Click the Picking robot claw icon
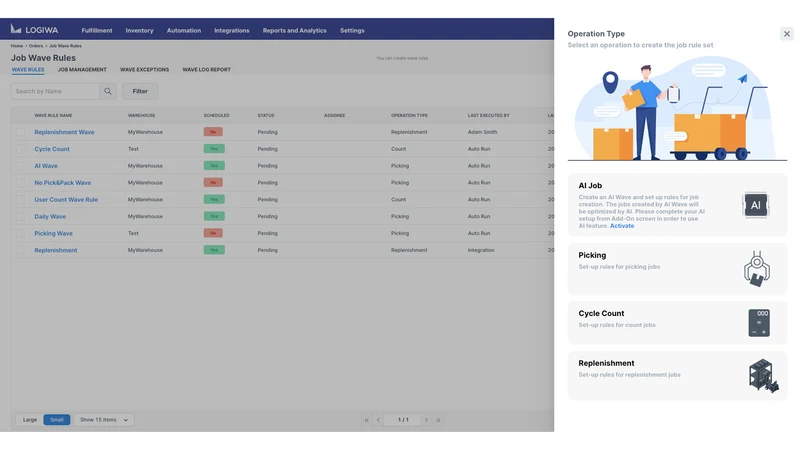The image size is (800, 450). tap(757, 269)
